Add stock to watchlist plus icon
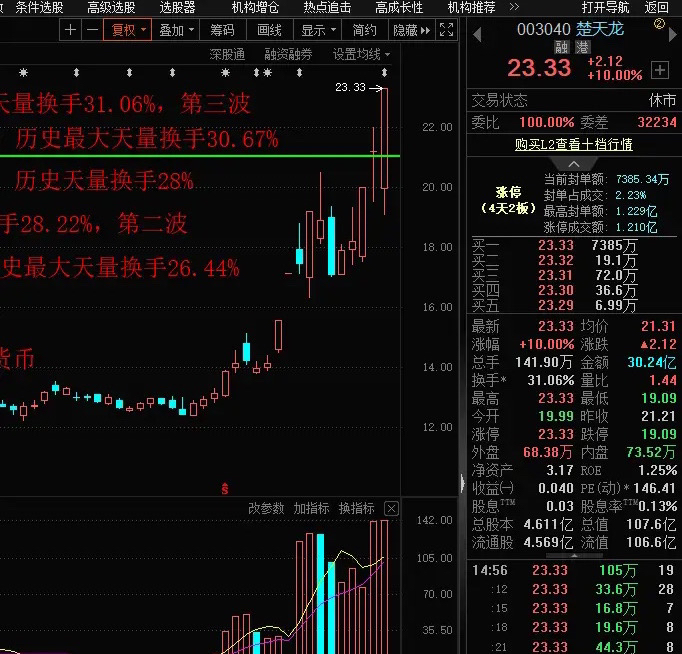682x654 pixels. click(x=660, y=70)
